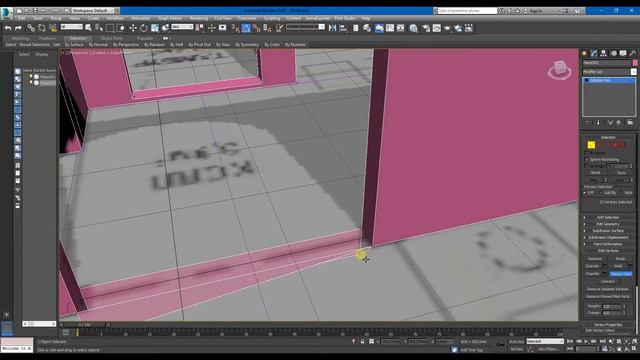Choose the Select Object tool
640x360 pixels.
(88, 28)
